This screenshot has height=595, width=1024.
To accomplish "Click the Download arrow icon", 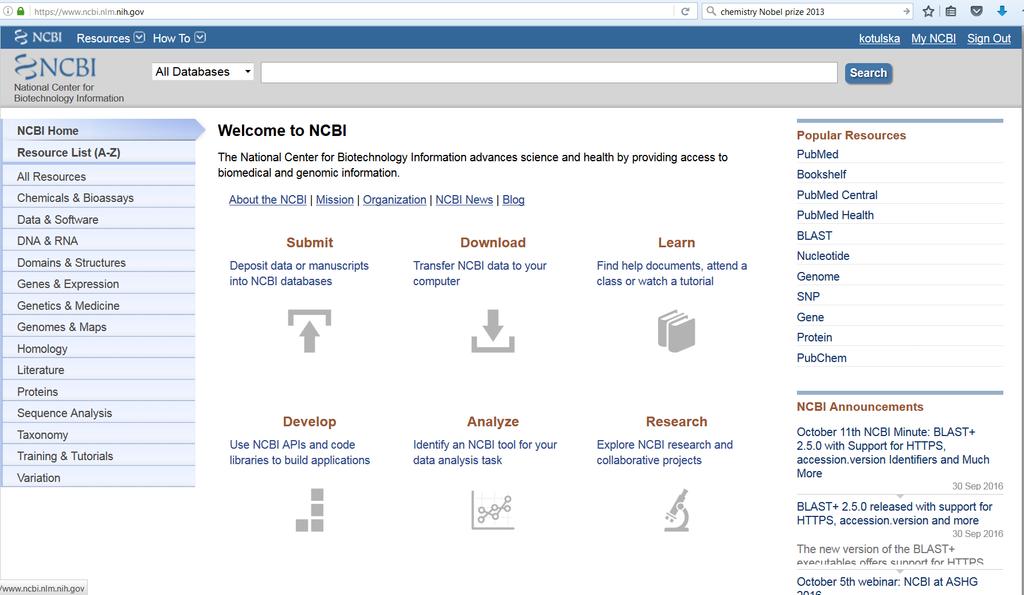I will (x=493, y=331).
